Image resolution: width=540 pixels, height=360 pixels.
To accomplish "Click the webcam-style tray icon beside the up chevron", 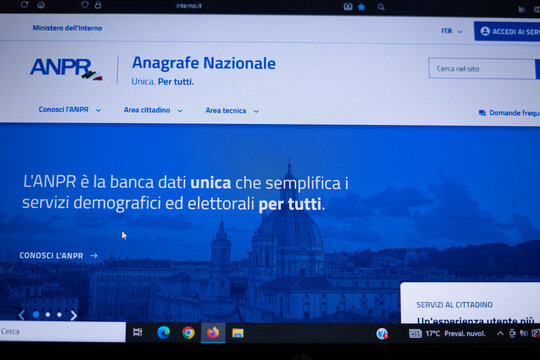I will [512, 333].
